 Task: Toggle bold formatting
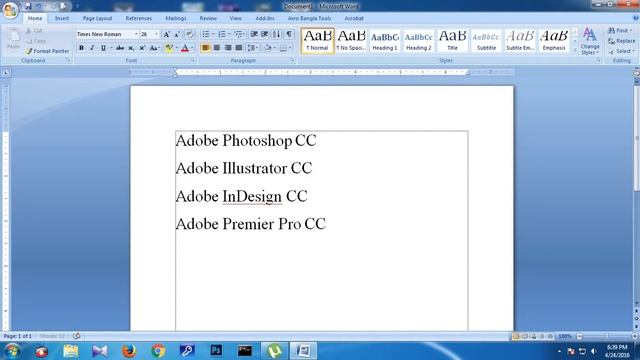[x=81, y=48]
